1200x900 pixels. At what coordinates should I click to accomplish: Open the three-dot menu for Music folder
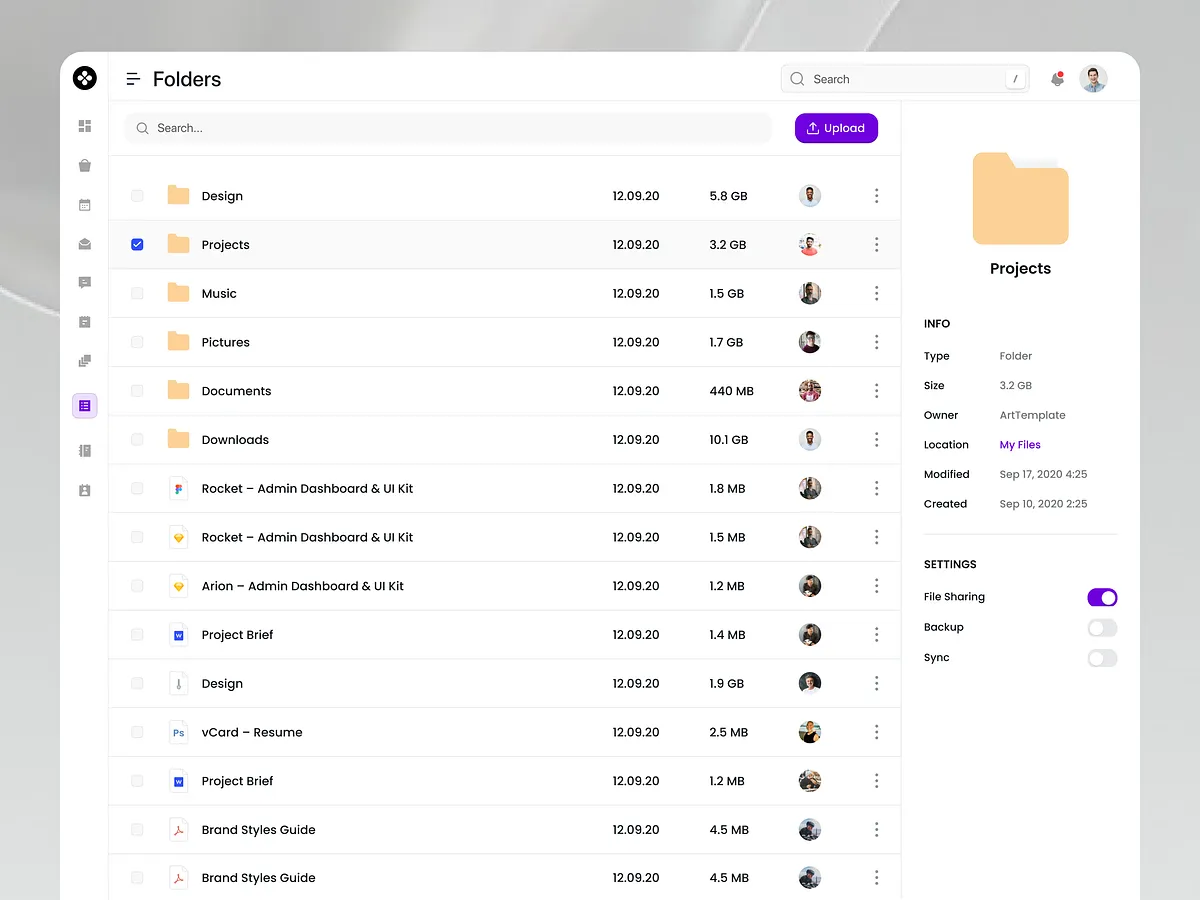tap(876, 293)
